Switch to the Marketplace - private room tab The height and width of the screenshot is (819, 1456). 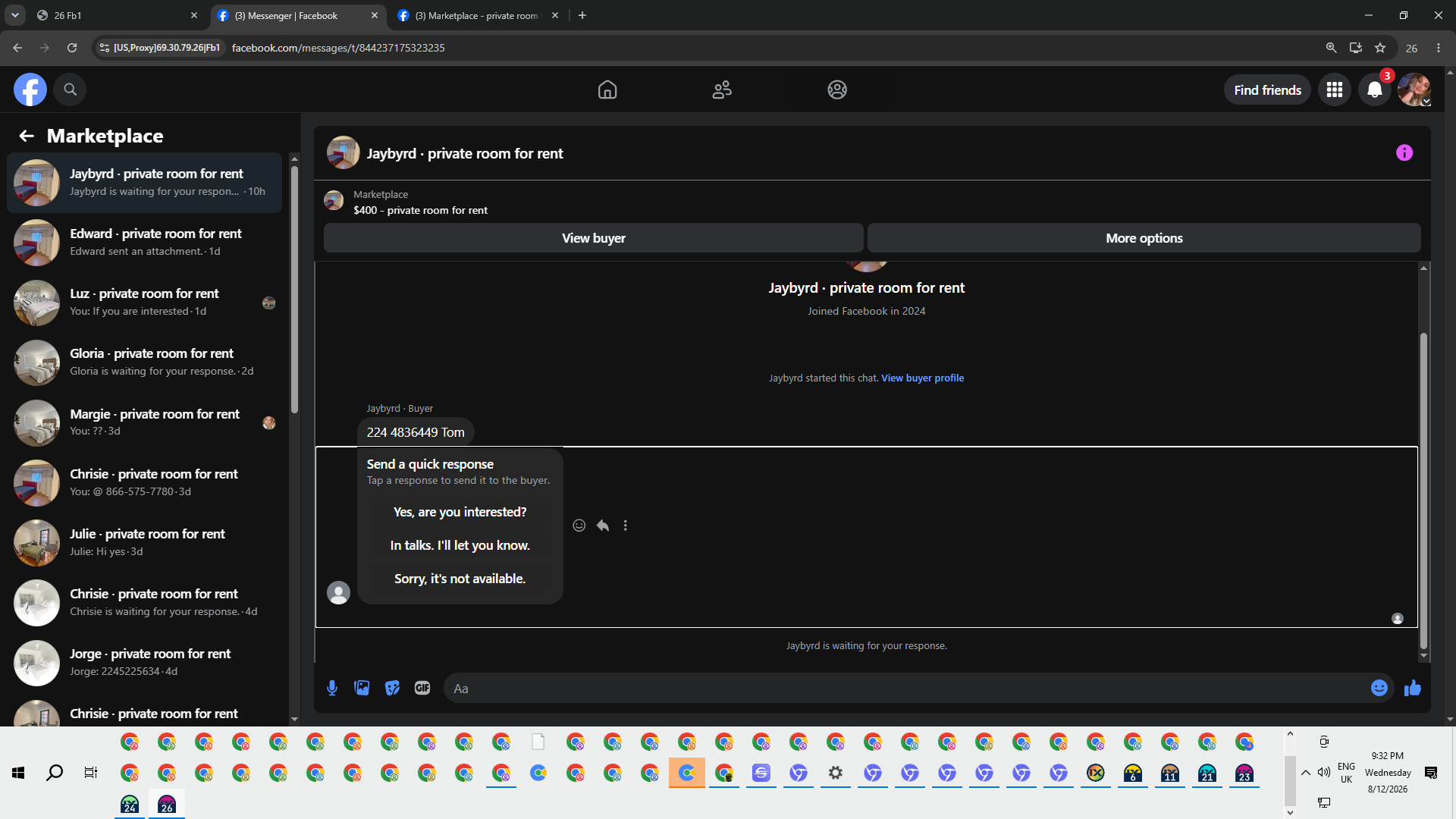478,15
